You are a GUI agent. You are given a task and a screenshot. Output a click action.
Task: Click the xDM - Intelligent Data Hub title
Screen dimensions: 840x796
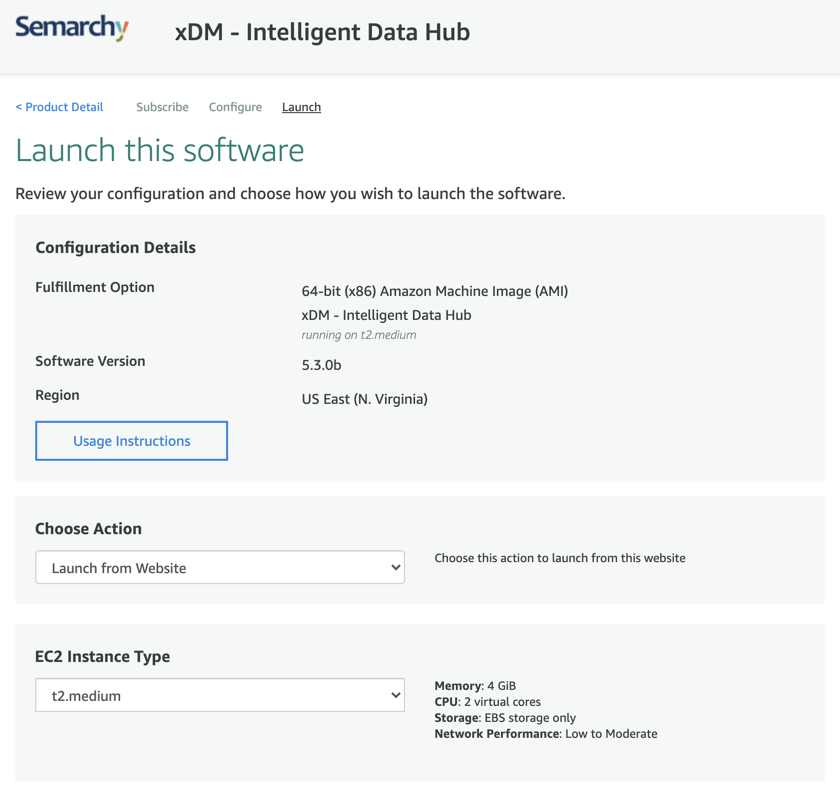point(322,32)
